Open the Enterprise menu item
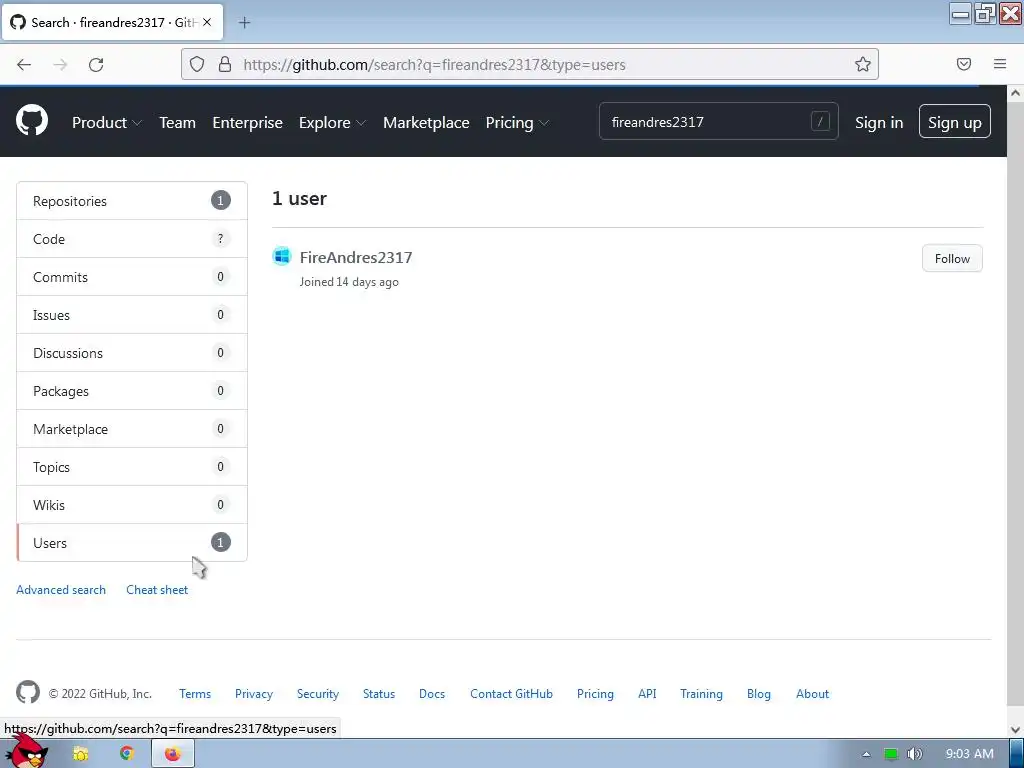 click(248, 123)
